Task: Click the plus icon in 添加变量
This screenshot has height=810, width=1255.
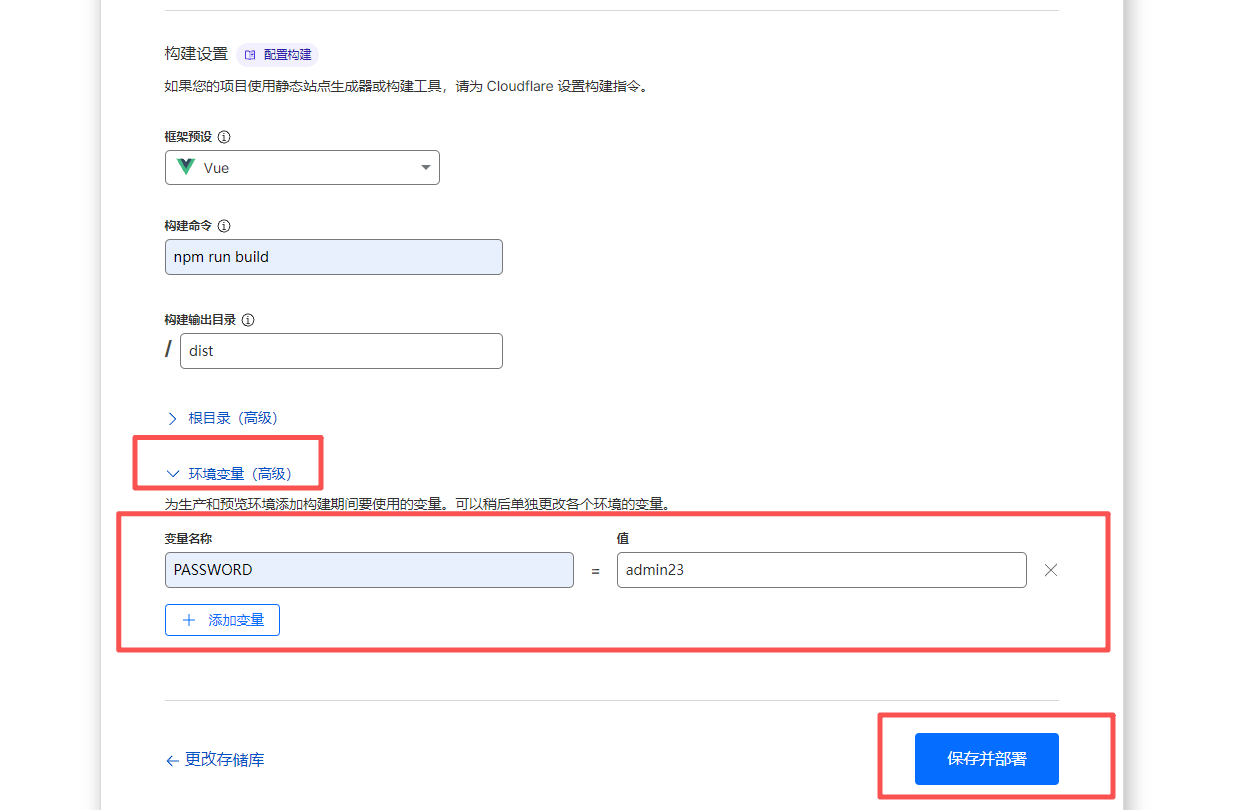Action: tap(189, 620)
